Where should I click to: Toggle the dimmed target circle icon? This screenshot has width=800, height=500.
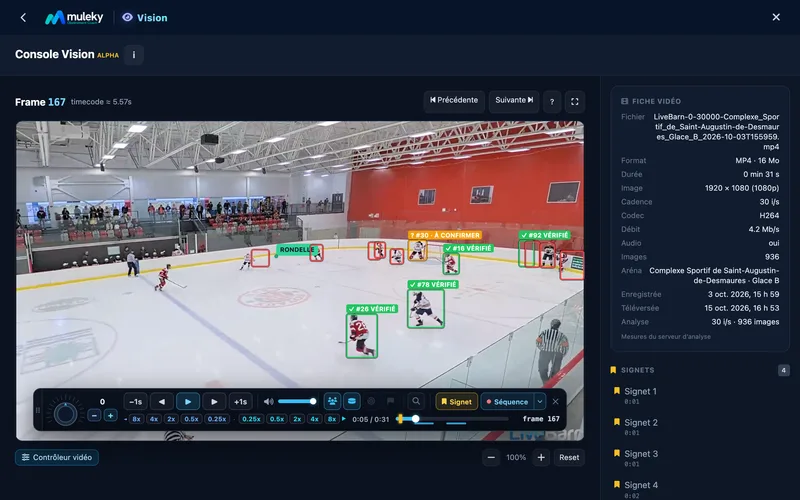pyautogui.click(x=371, y=402)
